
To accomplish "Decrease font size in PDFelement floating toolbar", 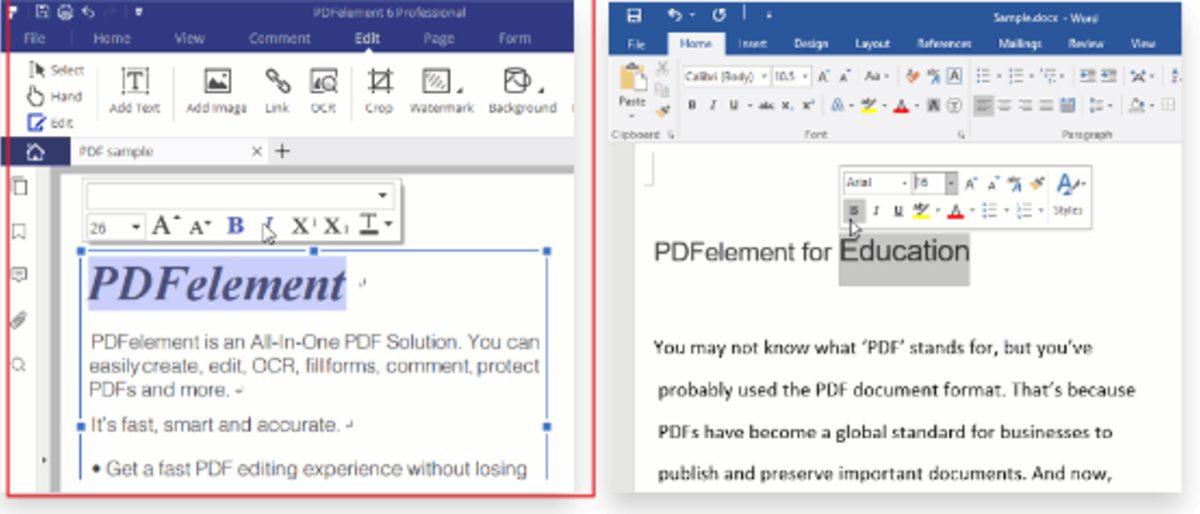I will tap(199, 226).
